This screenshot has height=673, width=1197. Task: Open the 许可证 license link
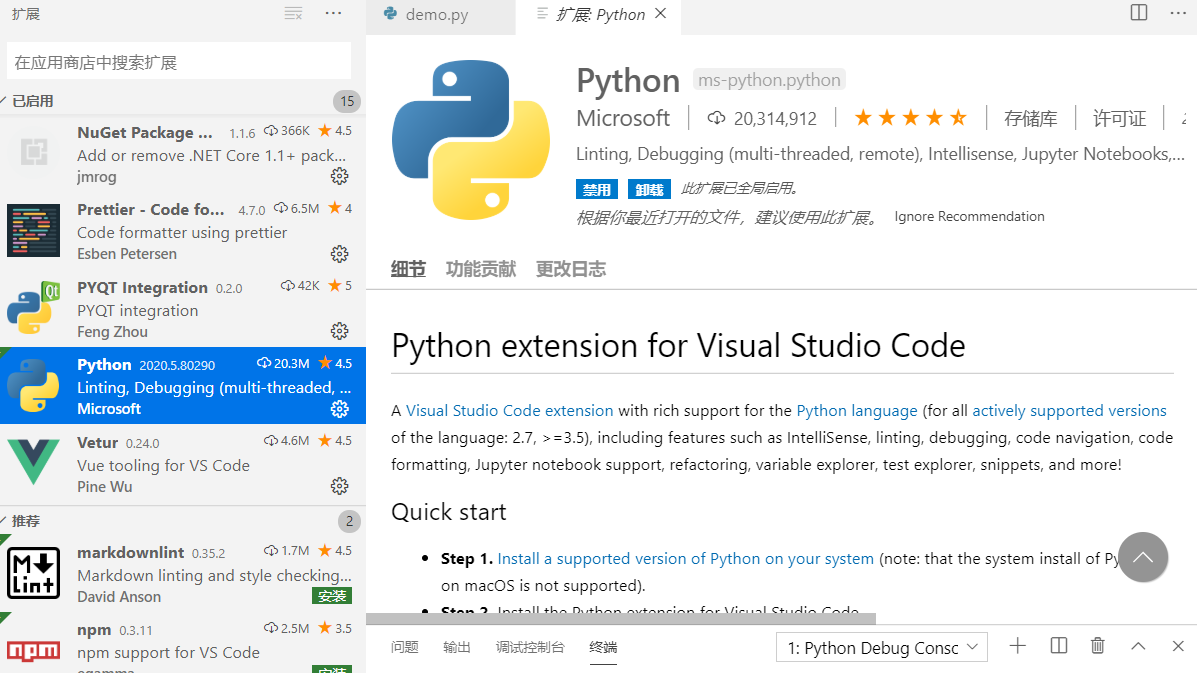tap(1119, 118)
